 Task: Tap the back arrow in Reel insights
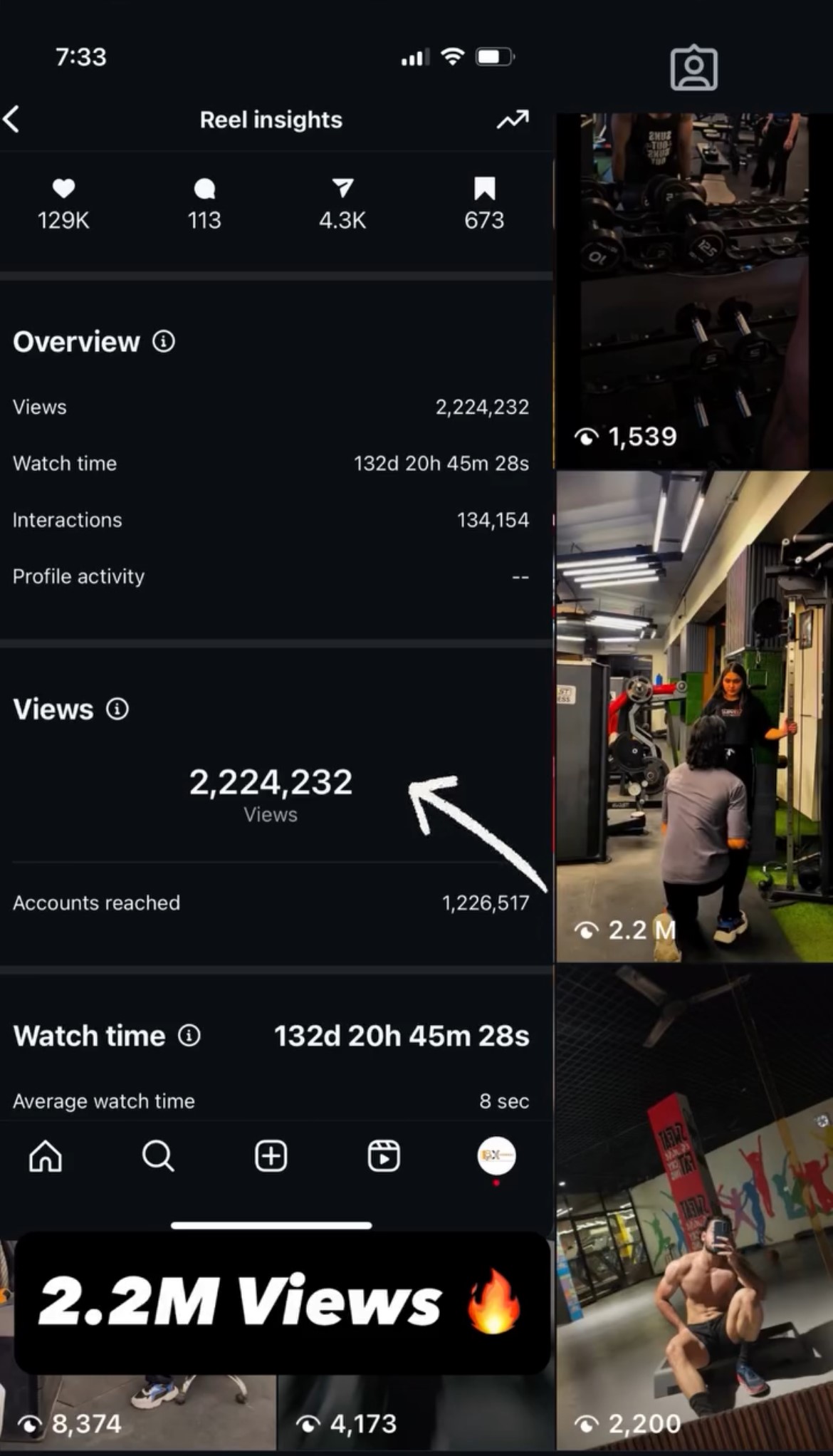[13, 120]
